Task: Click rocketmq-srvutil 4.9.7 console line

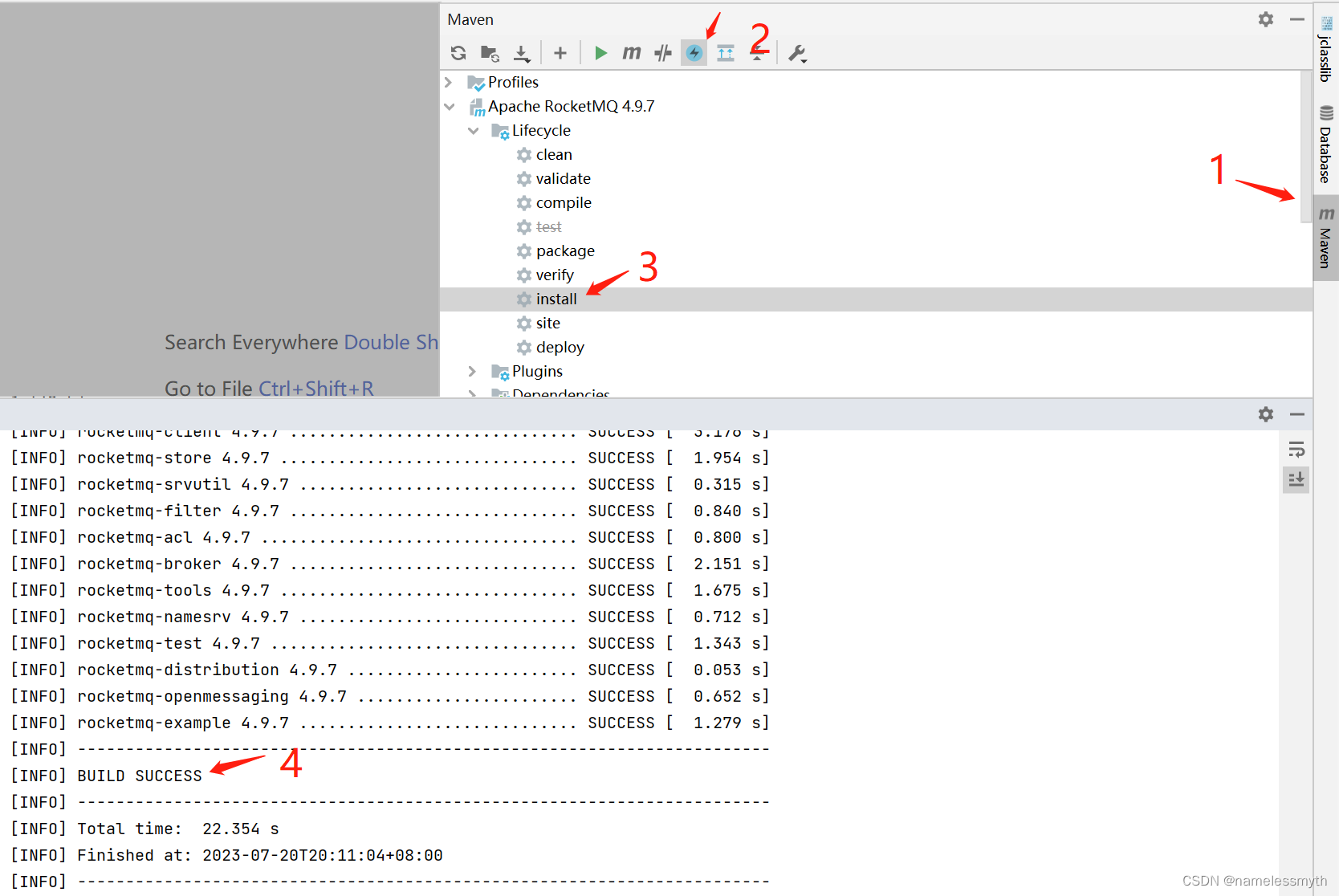Action: click(390, 484)
